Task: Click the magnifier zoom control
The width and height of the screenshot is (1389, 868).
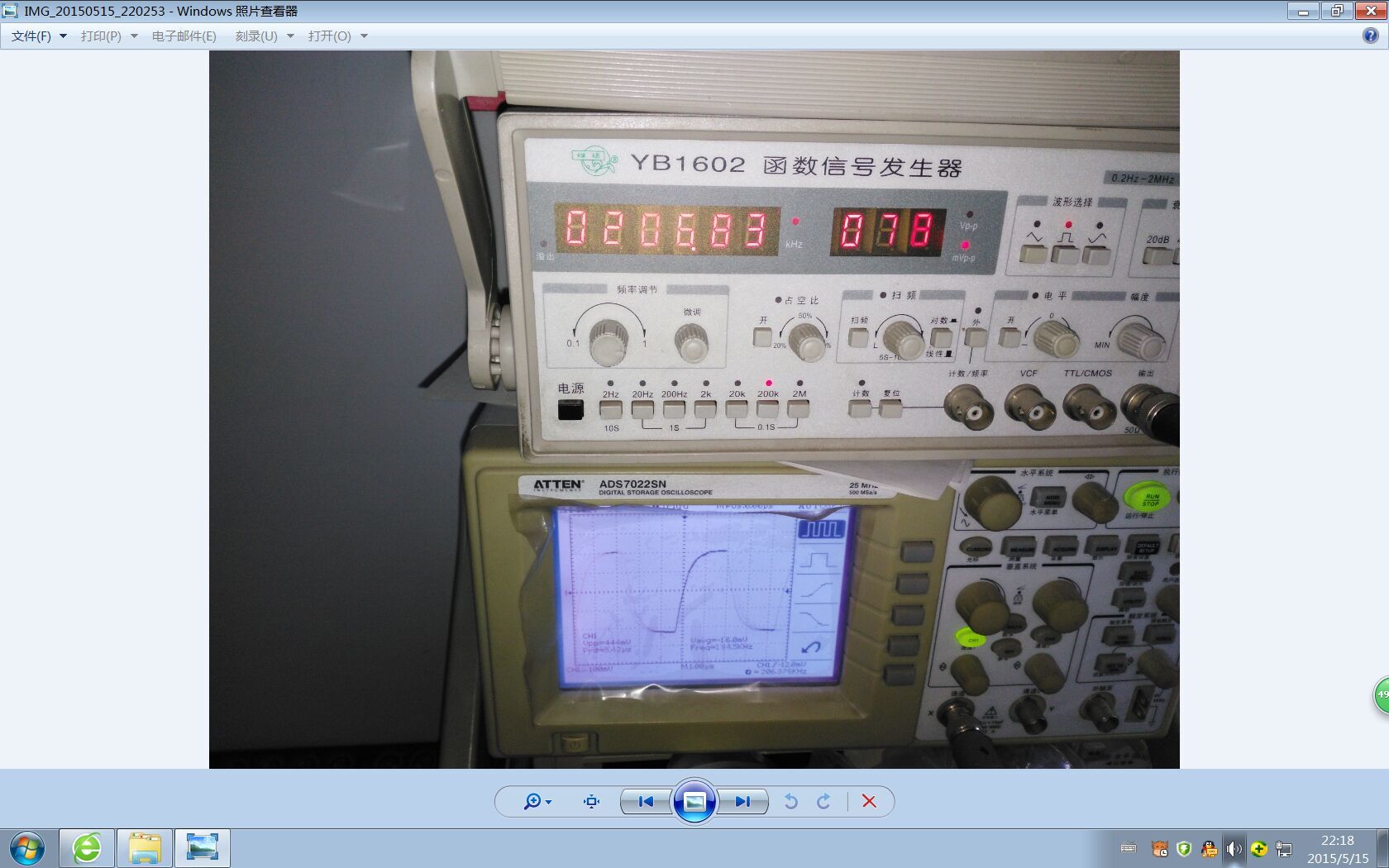Action: coord(532,801)
